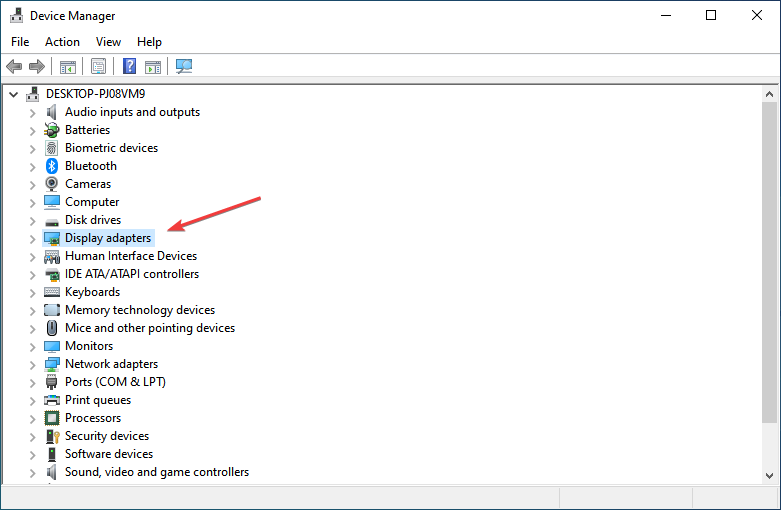
Task: Expand the Network adapters node
Action: (x=32, y=365)
